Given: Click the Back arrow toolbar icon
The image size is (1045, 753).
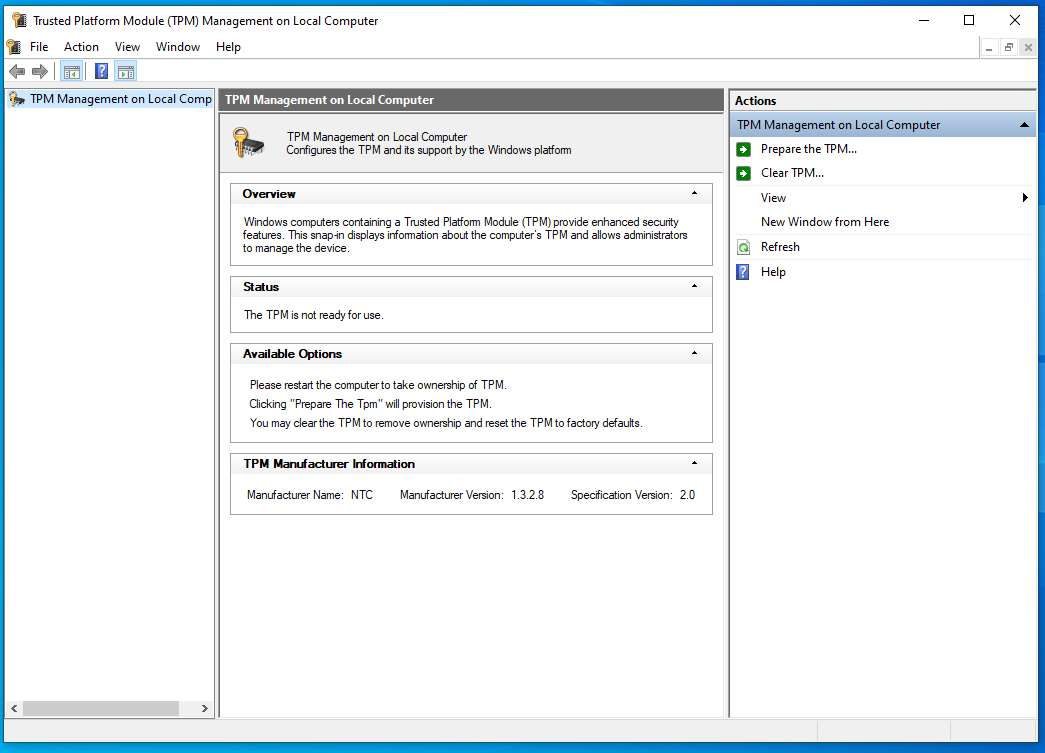Looking at the screenshot, I should point(17,71).
